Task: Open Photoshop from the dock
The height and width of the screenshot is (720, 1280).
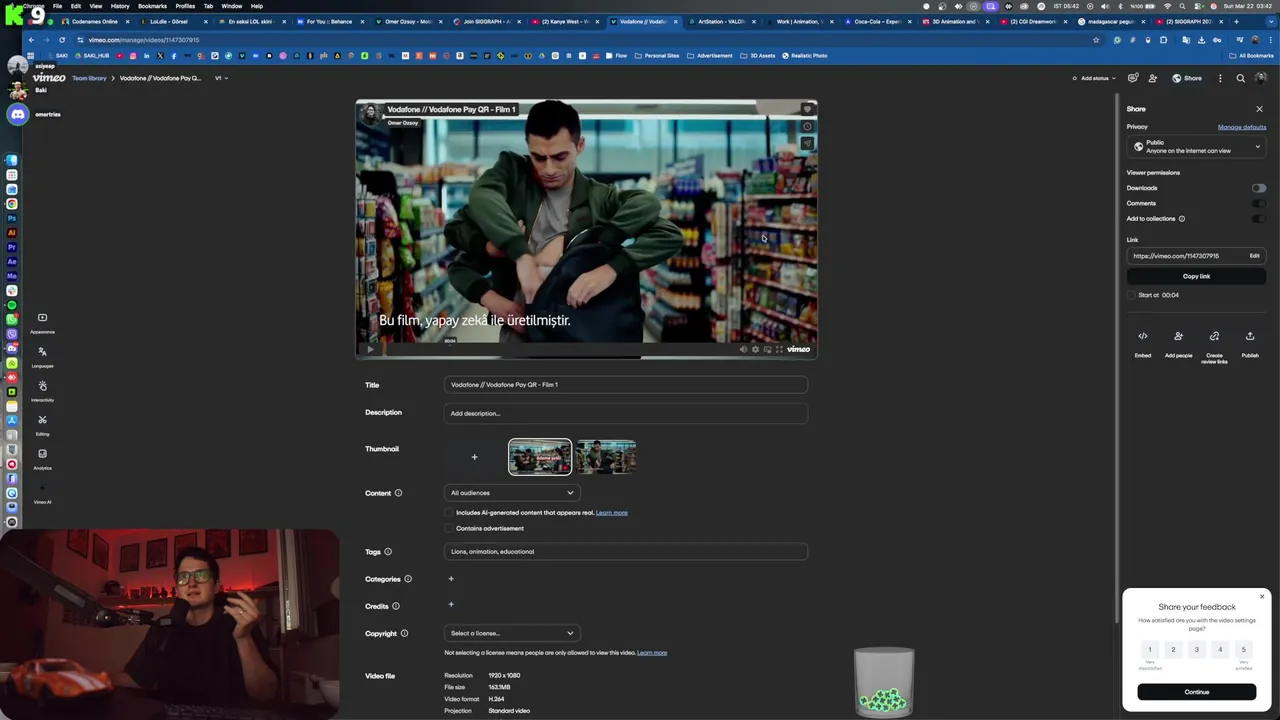Action: coord(12,218)
